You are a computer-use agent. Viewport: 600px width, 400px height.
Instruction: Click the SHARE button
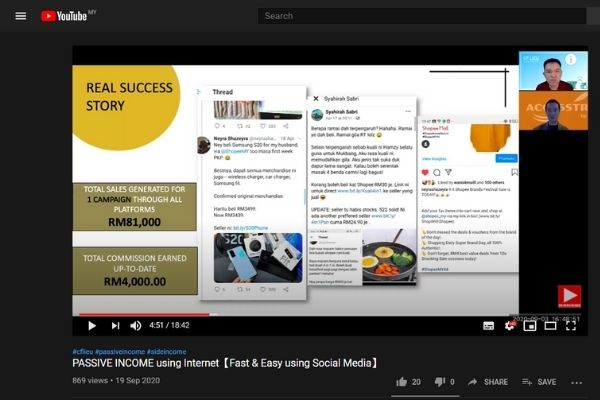pyautogui.click(x=488, y=382)
